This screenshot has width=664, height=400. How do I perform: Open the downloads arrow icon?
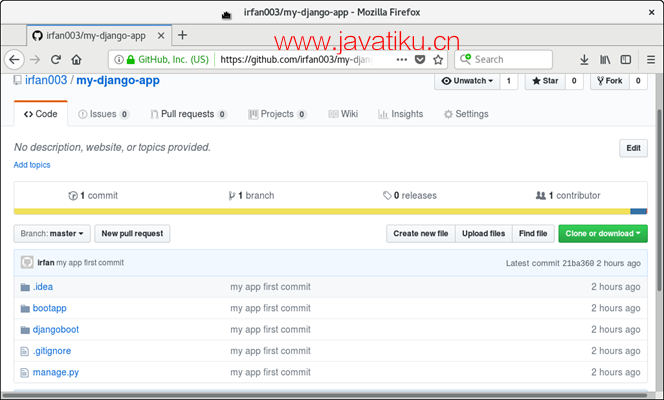click(584, 60)
